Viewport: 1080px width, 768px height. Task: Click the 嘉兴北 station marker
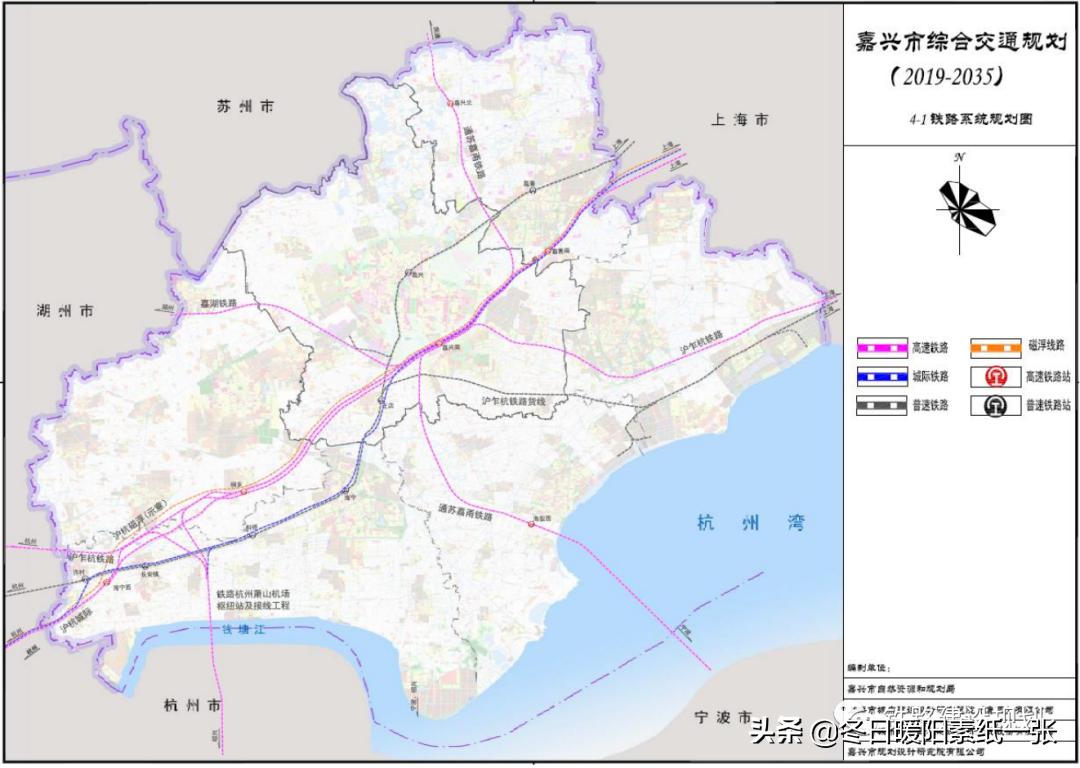coord(449,102)
